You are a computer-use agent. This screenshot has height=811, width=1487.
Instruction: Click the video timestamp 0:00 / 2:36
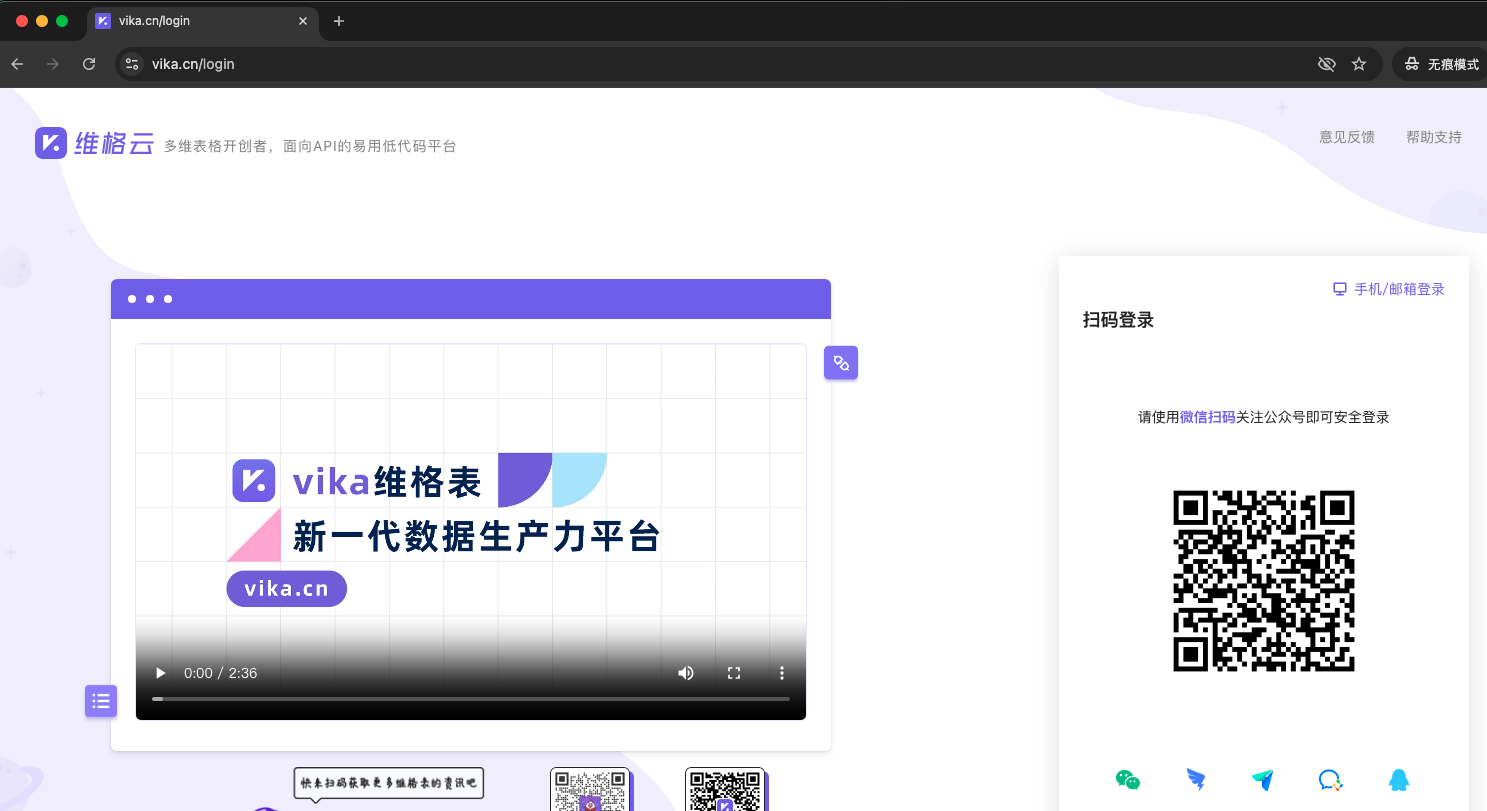221,673
